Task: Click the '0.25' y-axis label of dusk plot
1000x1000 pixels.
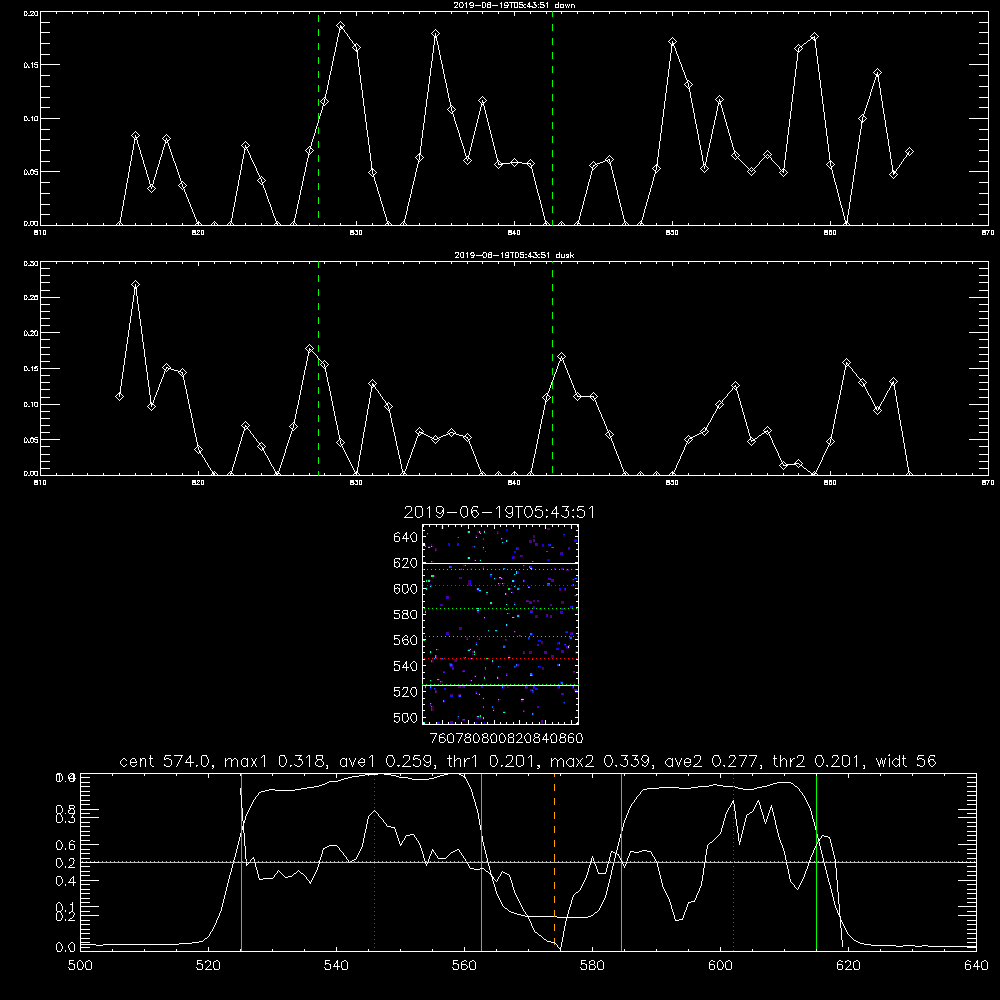Action: pos(31,298)
